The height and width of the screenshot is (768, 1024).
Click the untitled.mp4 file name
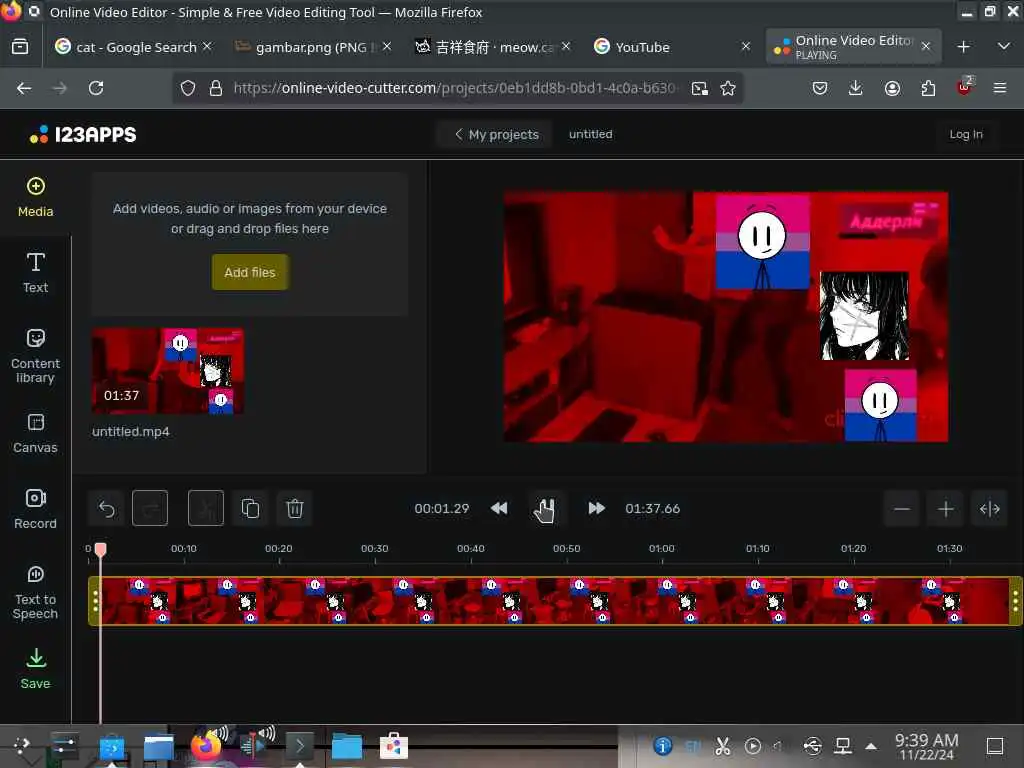click(131, 432)
